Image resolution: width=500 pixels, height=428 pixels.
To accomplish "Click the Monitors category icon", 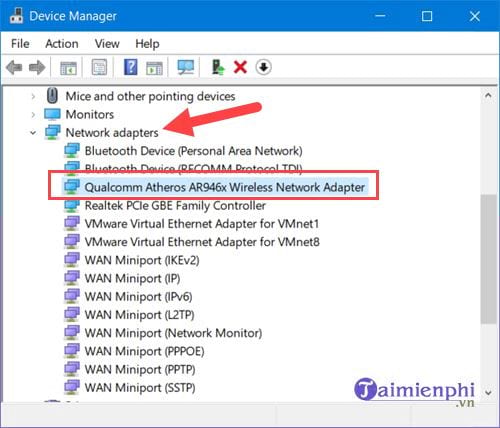I will coord(53,114).
